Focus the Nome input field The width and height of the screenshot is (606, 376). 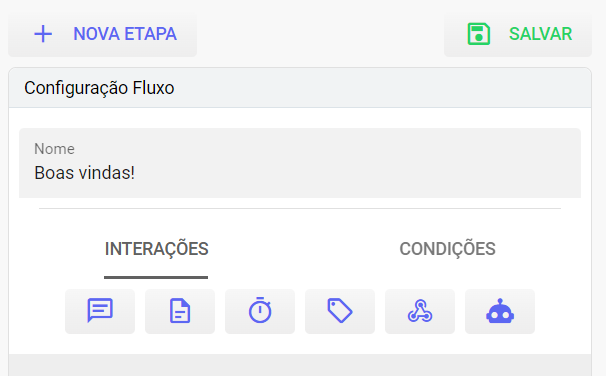tap(300, 163)
